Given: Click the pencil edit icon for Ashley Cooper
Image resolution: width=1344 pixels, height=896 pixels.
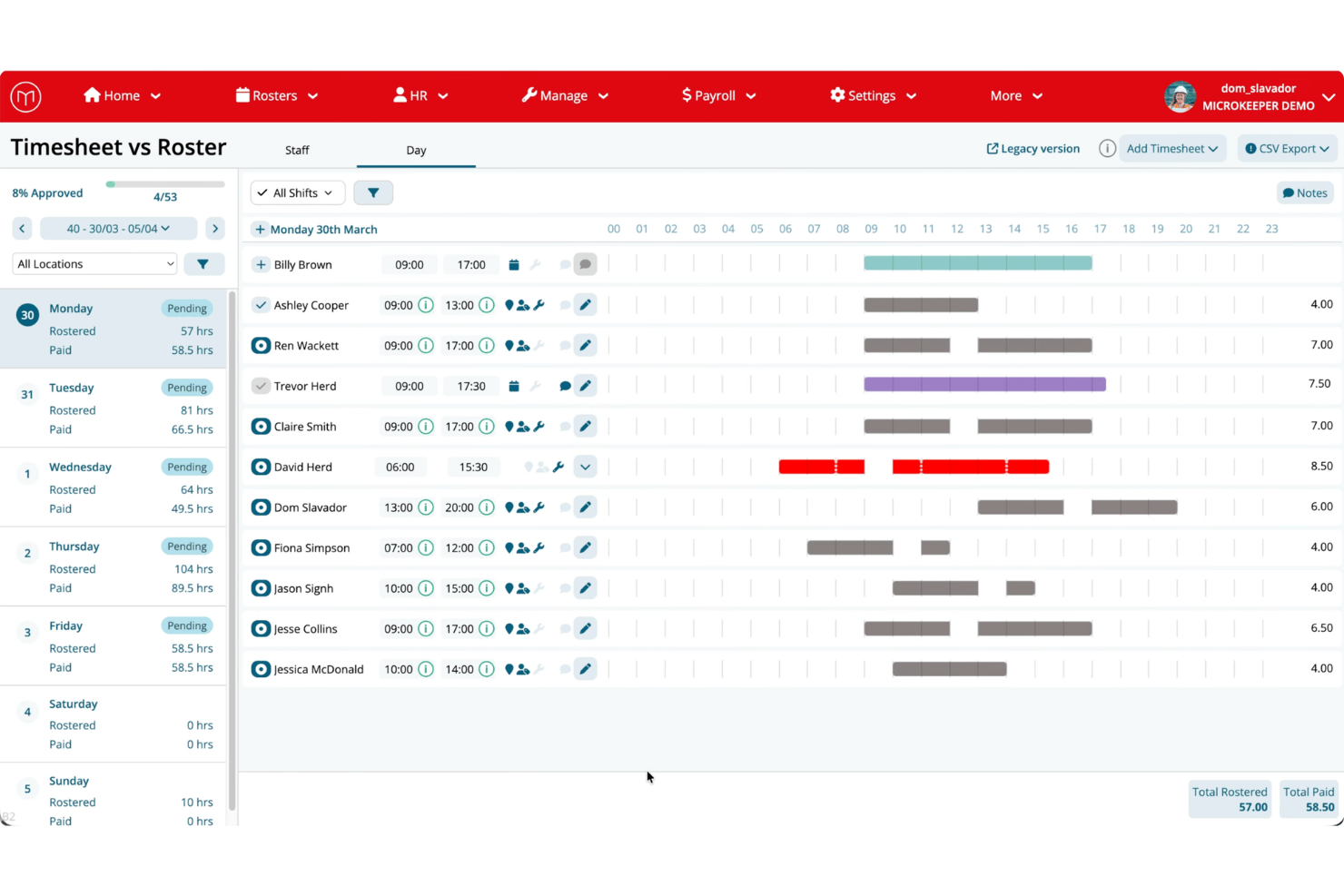Looking at the screenshot, I should 586,305.
